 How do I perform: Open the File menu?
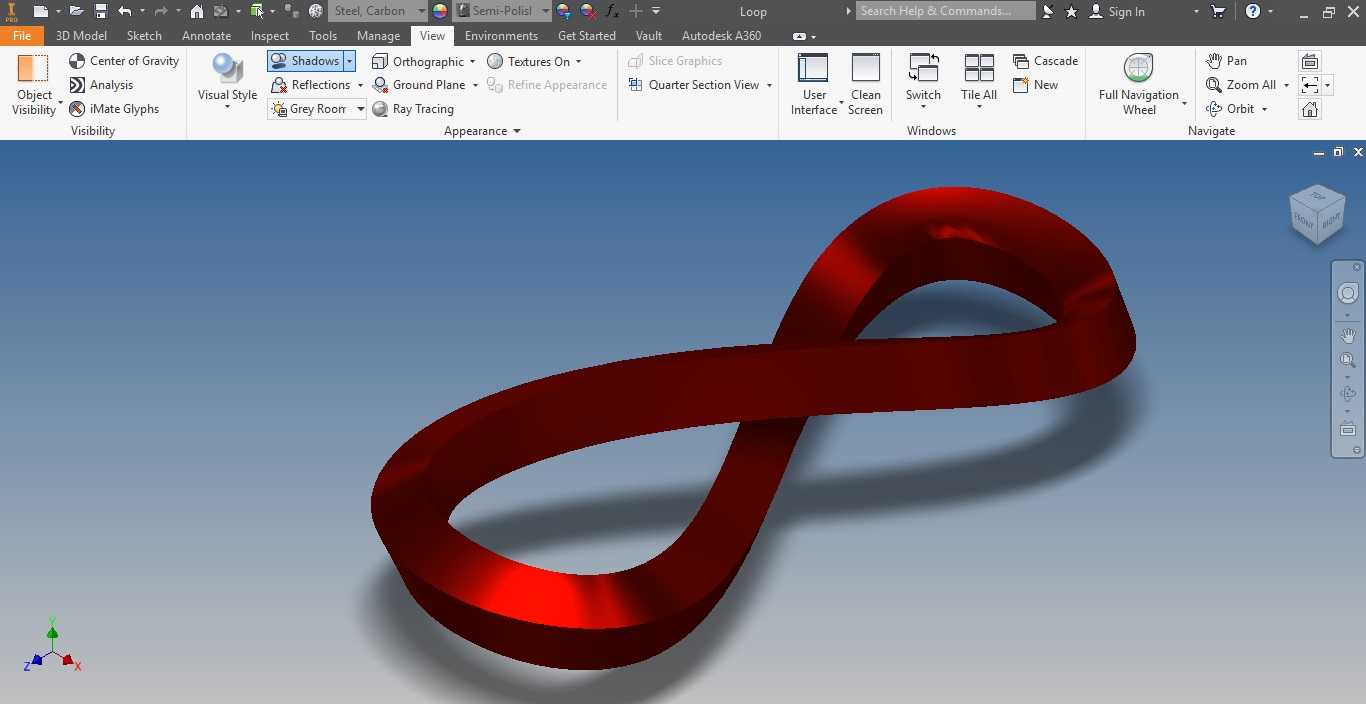22,35
